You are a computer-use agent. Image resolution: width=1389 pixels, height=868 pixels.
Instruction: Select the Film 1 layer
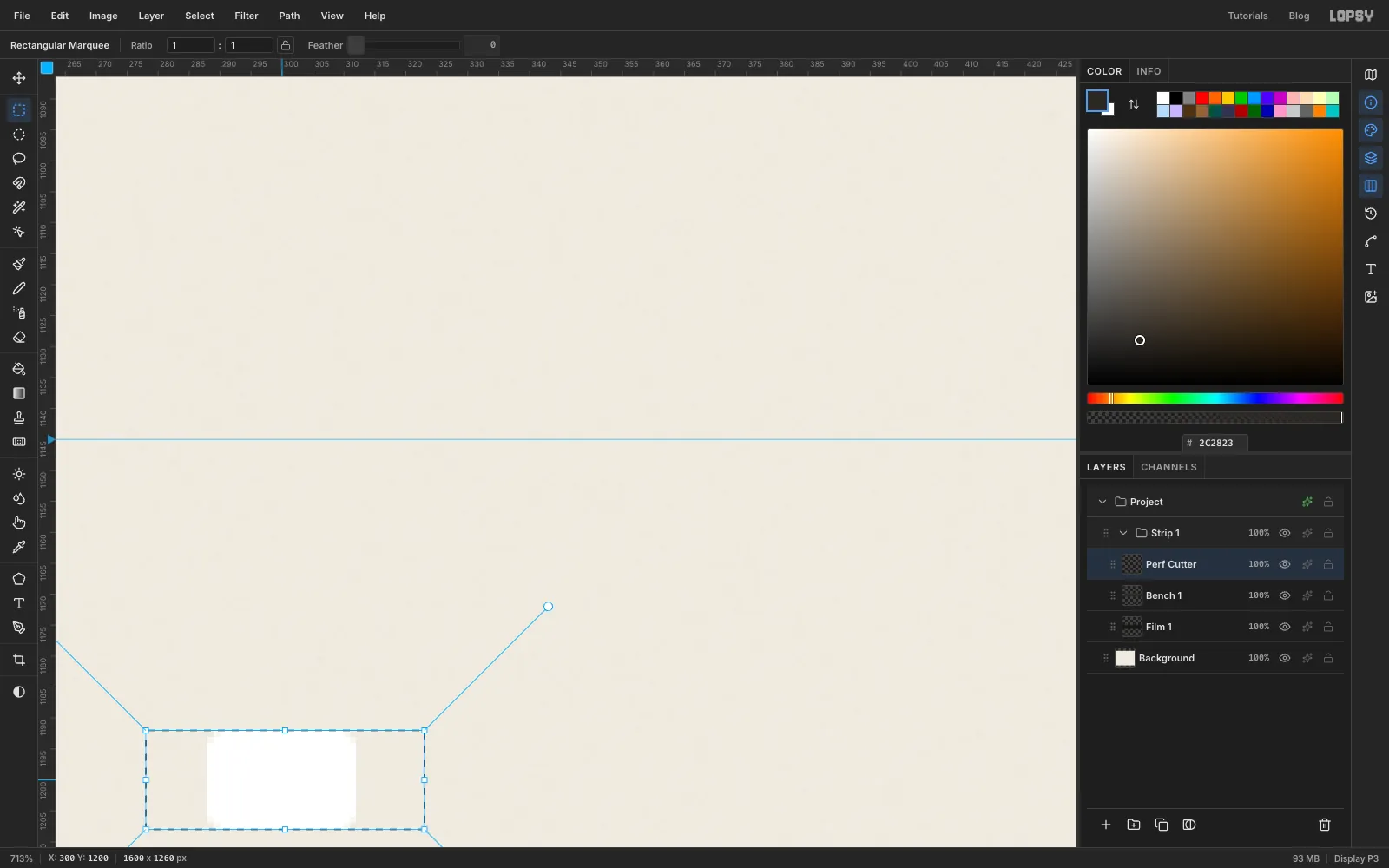[x=1215, y=627]
